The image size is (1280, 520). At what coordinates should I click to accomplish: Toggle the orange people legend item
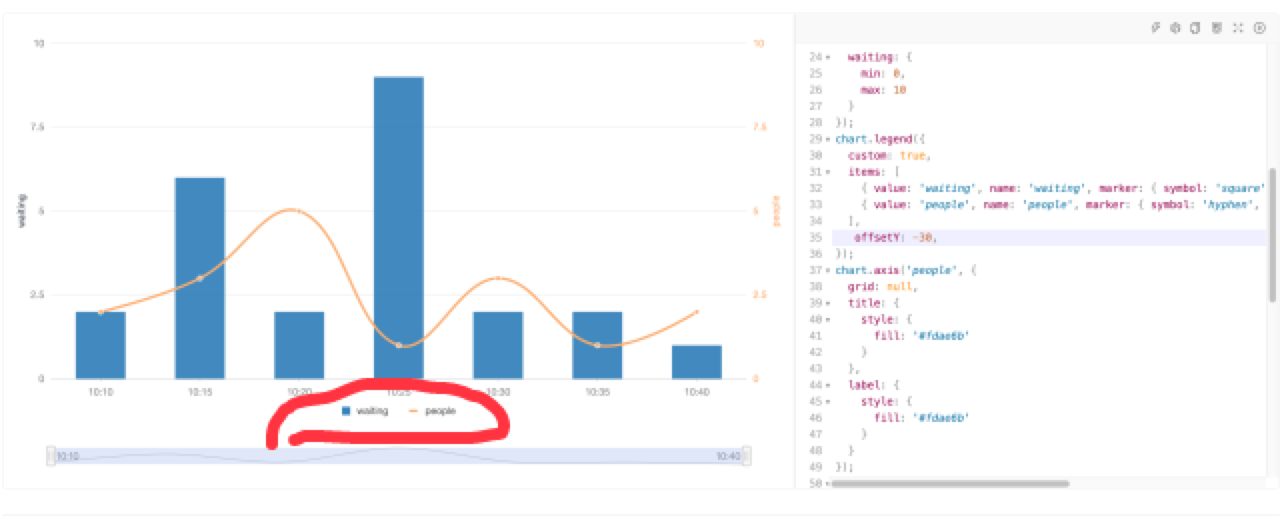tap(431, 411)
